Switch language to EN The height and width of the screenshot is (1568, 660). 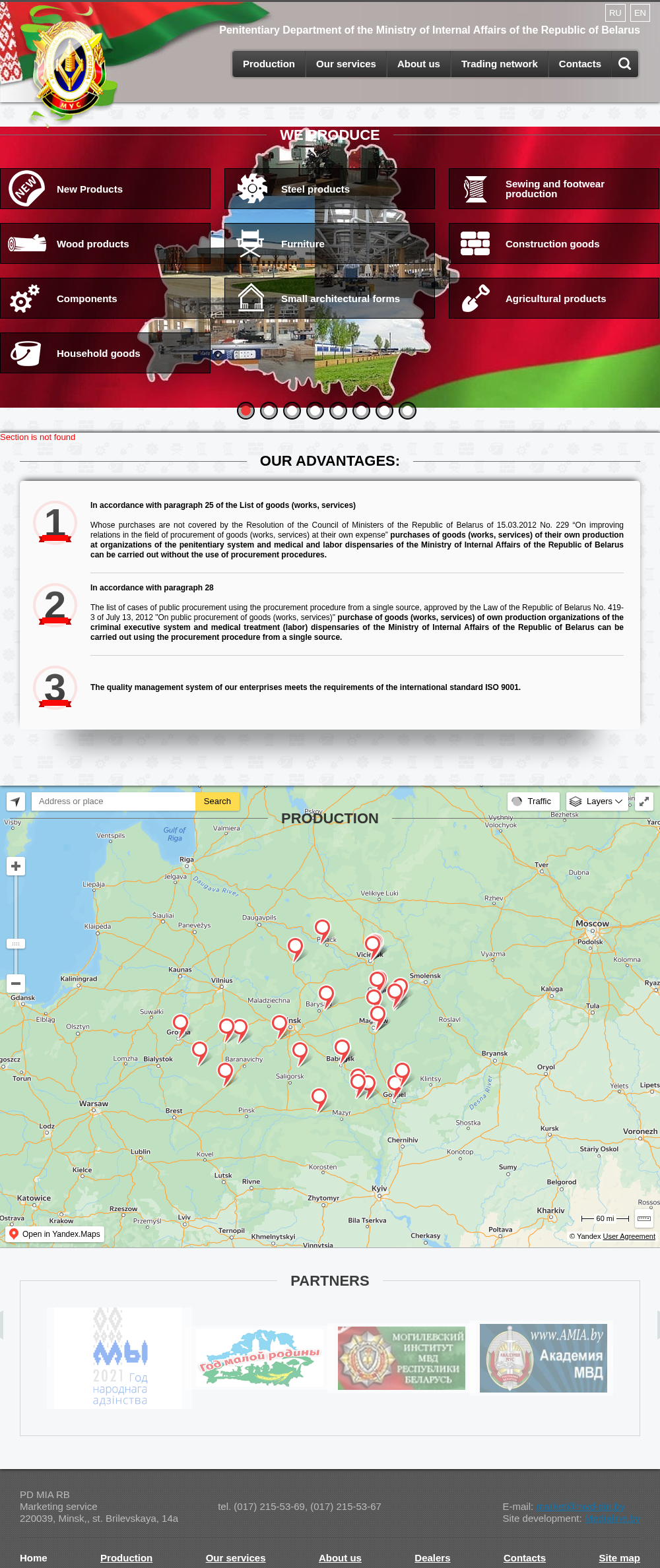coord(640,13)
